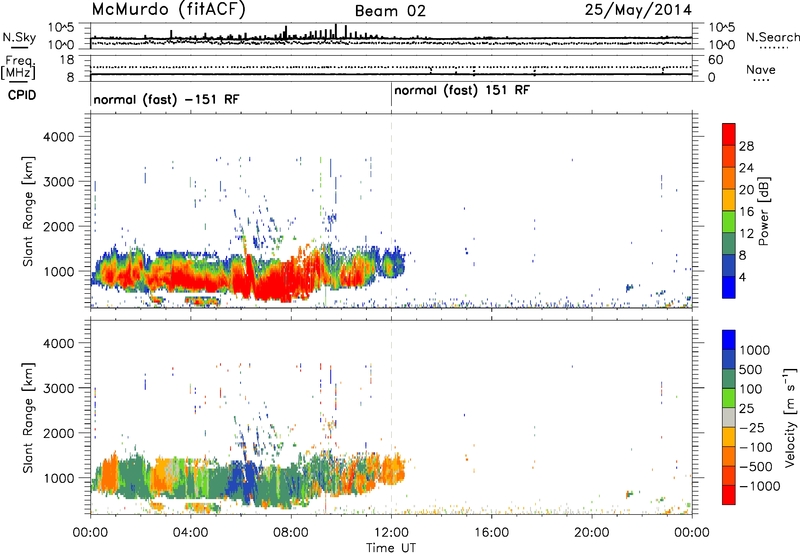Click 'normal (fast) 151 RF' text

462,90
